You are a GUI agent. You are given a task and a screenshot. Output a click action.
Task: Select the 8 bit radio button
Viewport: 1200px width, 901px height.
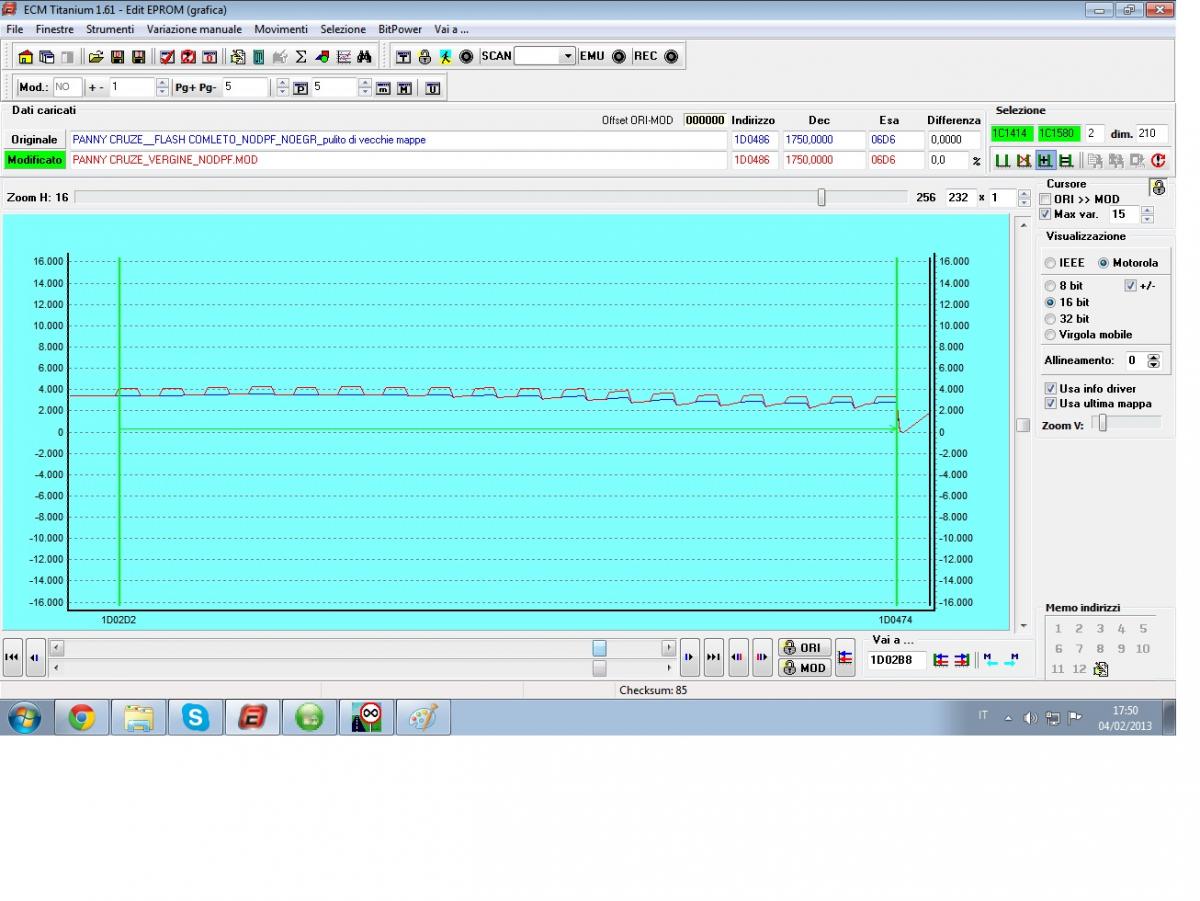point(1050,286)
